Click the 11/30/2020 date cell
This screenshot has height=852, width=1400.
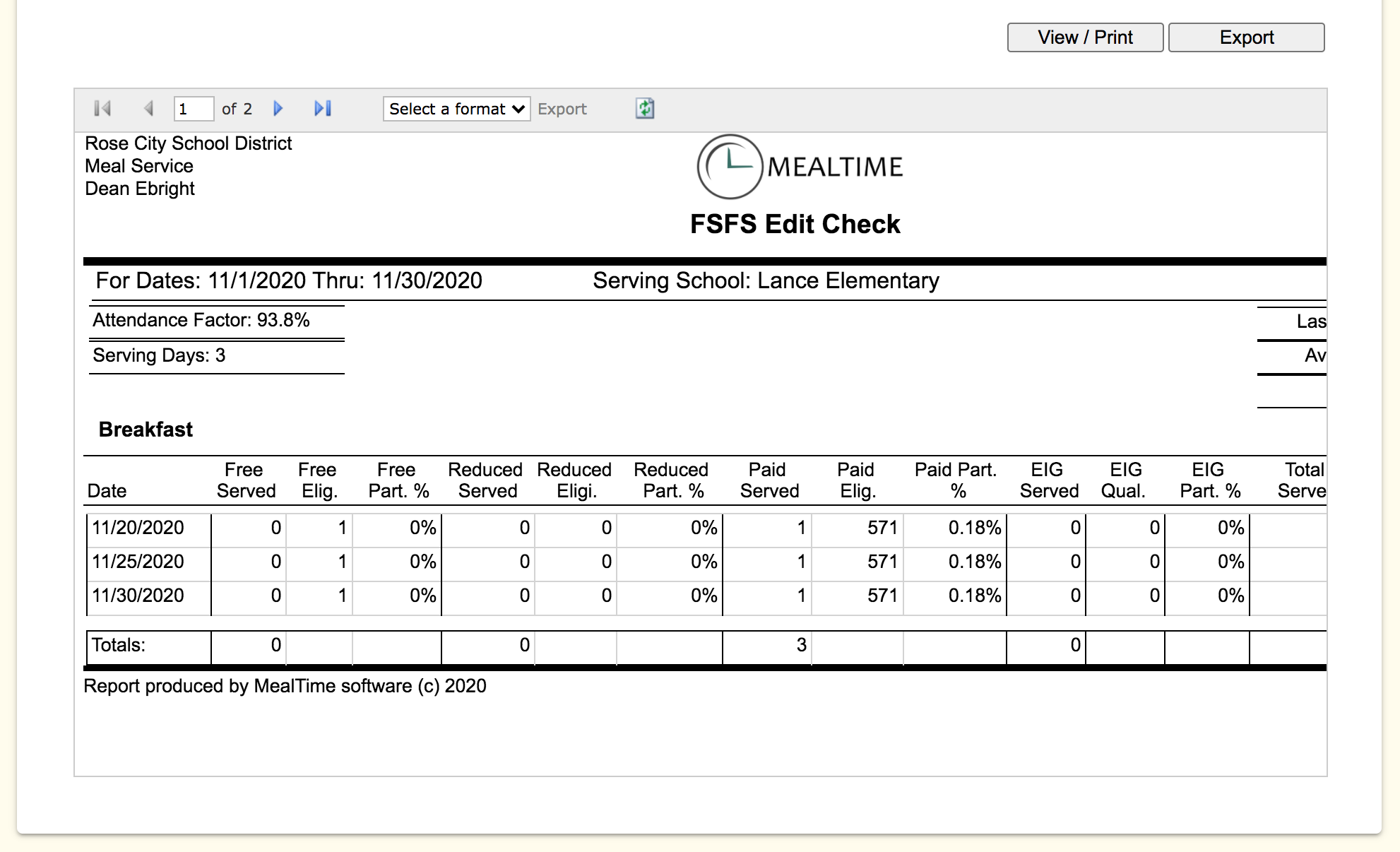[x=138, y=596]
